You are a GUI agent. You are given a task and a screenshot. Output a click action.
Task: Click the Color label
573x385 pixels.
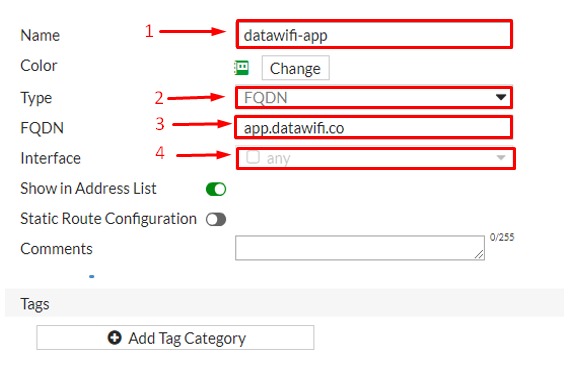[x=39, y=66]
